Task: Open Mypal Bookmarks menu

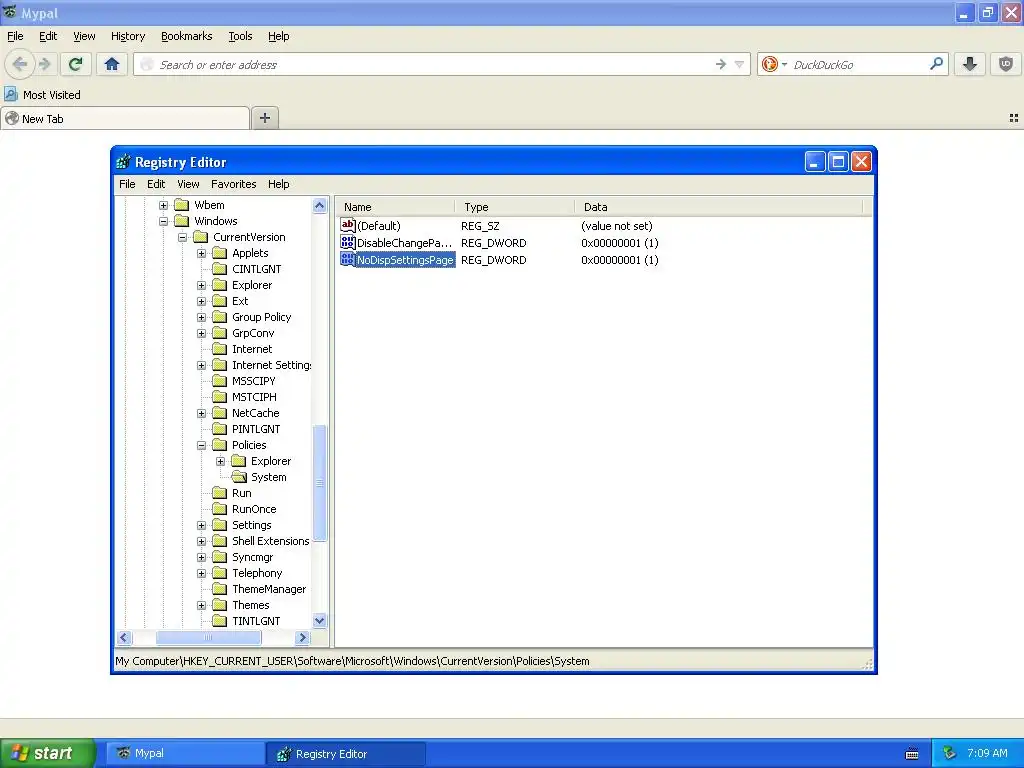Action: pyautogui.click(x=186, y=36)
